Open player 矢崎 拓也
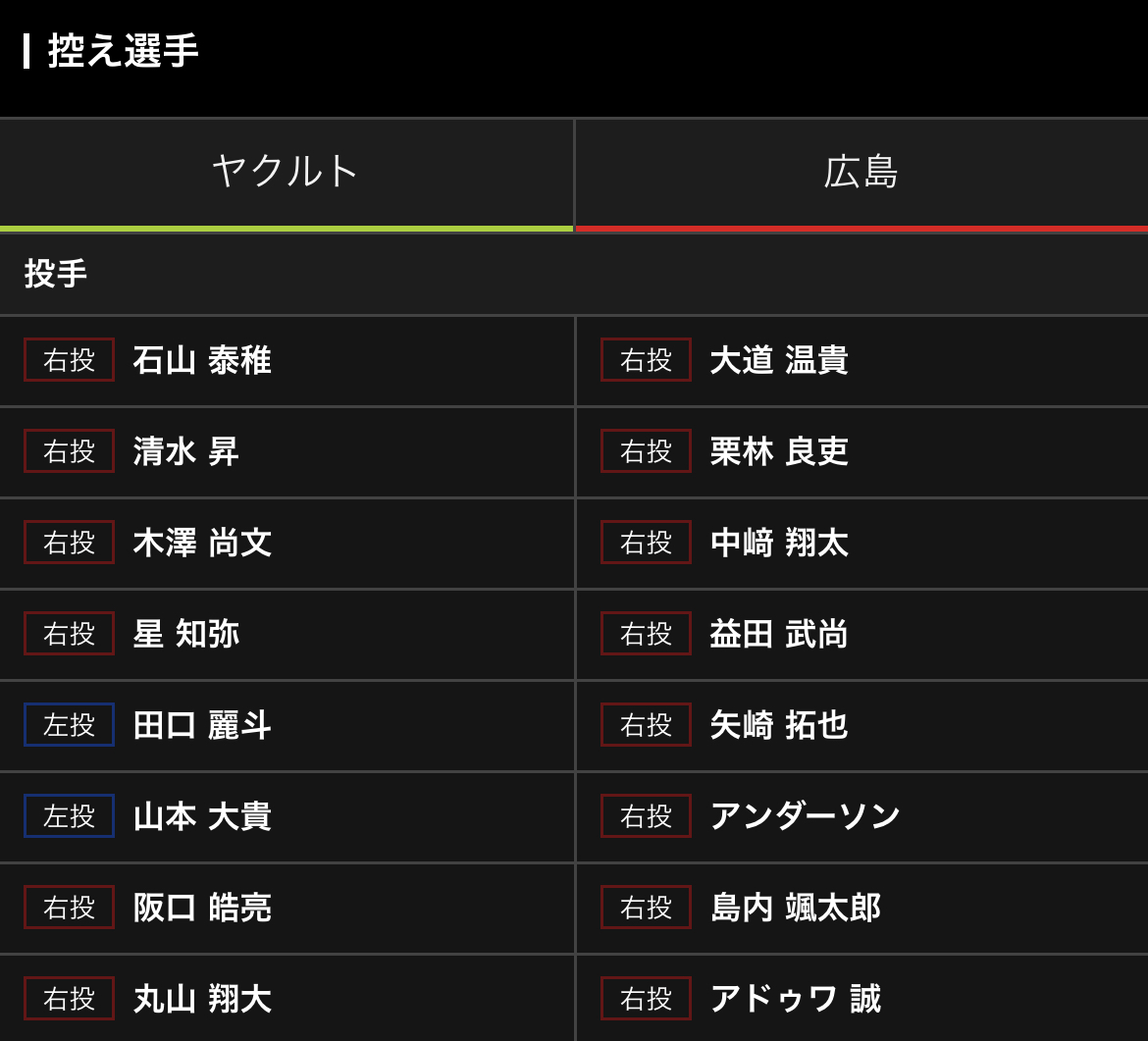 click(778, 725)
